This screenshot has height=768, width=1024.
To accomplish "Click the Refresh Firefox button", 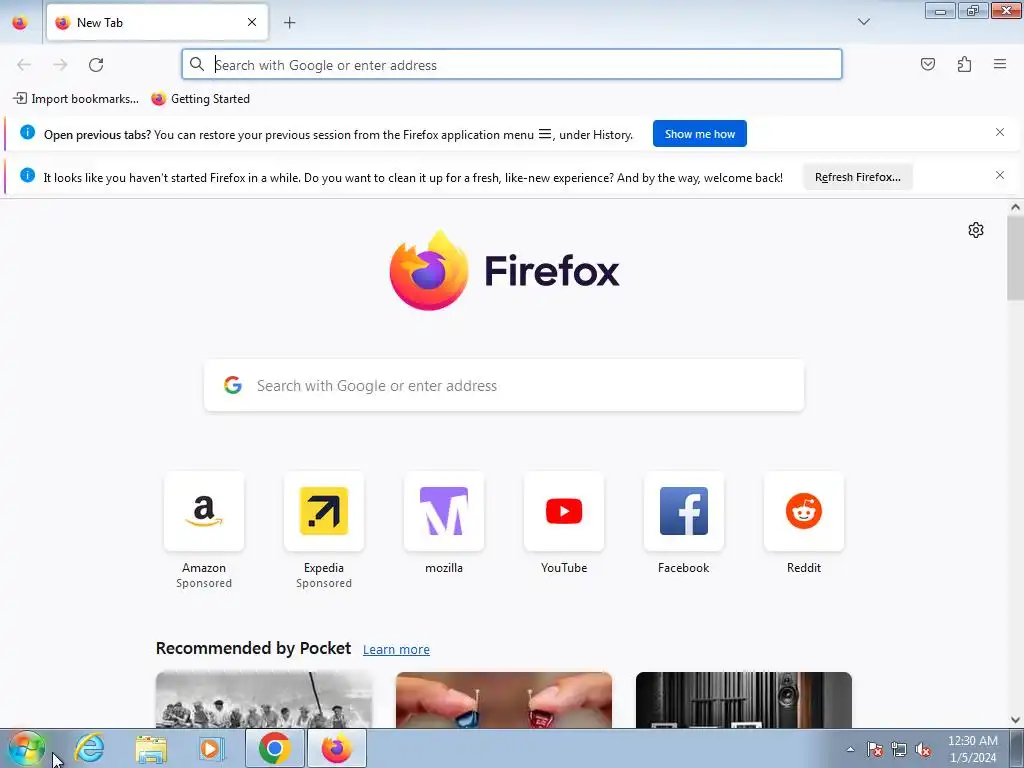I will tap(857, 177).
